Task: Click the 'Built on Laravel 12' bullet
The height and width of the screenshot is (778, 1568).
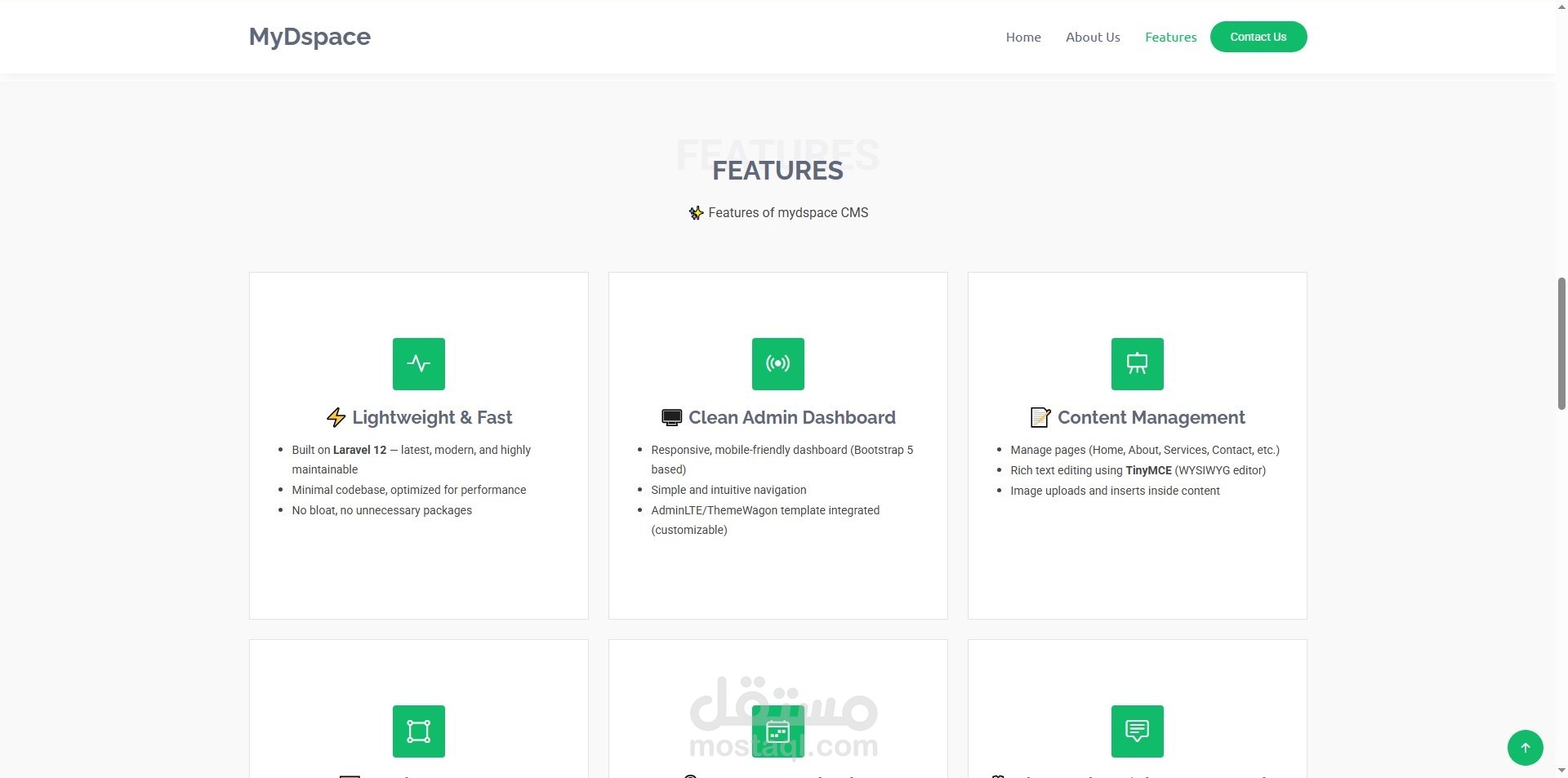Action: (412, 460)
